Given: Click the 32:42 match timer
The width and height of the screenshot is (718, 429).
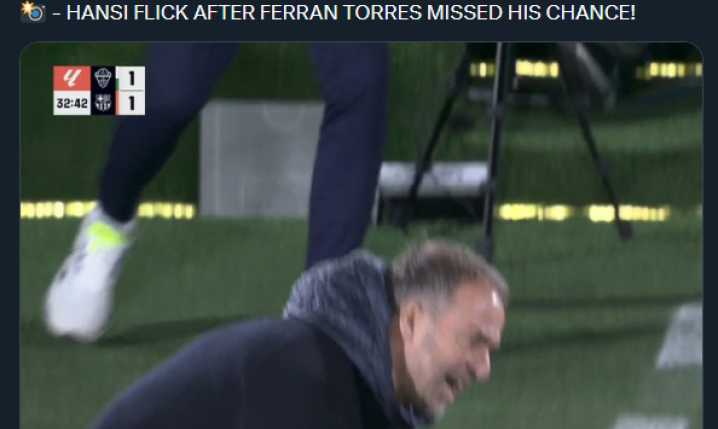Looking at the screenshot, I should [x=72, y=103].
